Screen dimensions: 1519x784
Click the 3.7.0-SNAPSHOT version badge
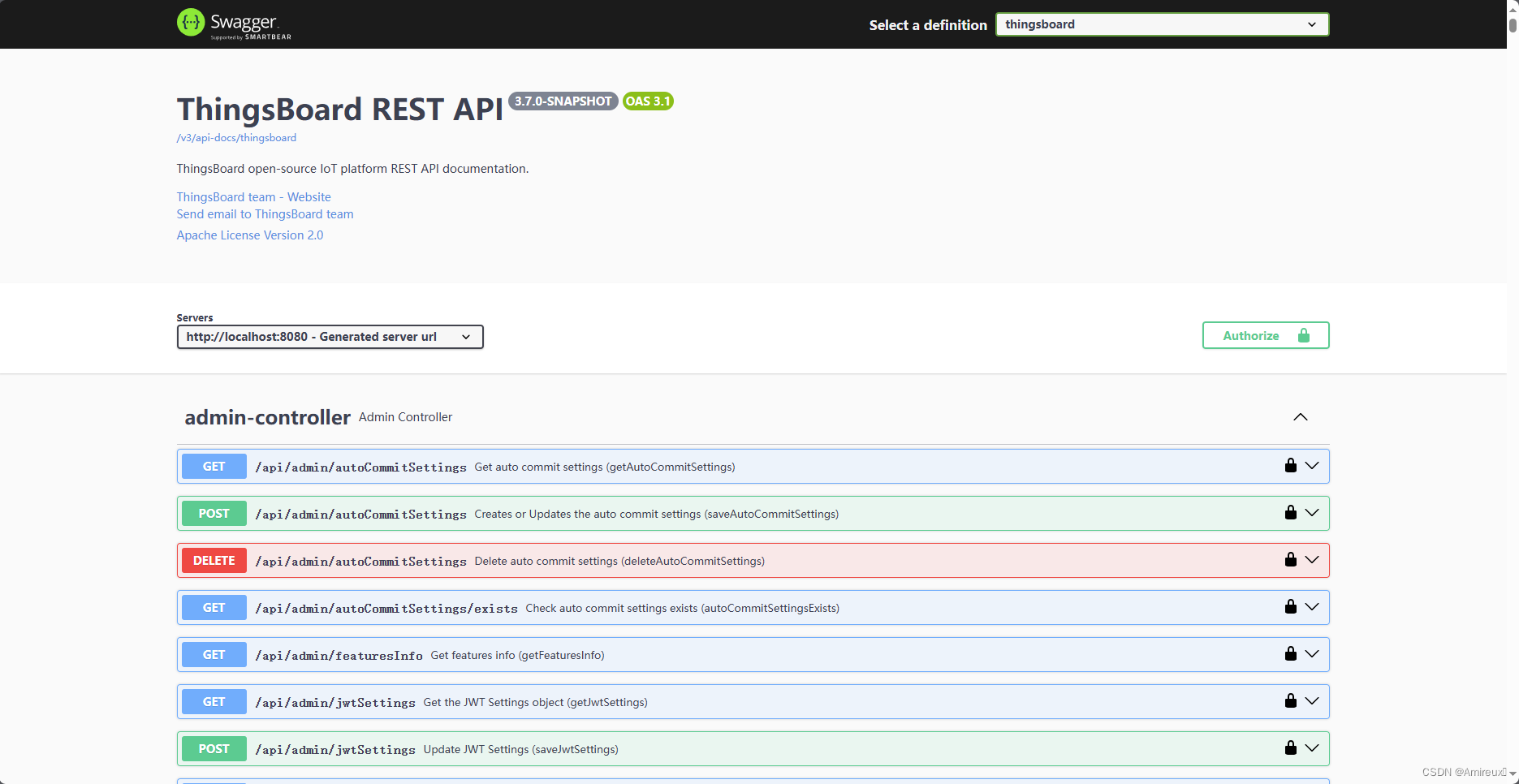point(563,101)
